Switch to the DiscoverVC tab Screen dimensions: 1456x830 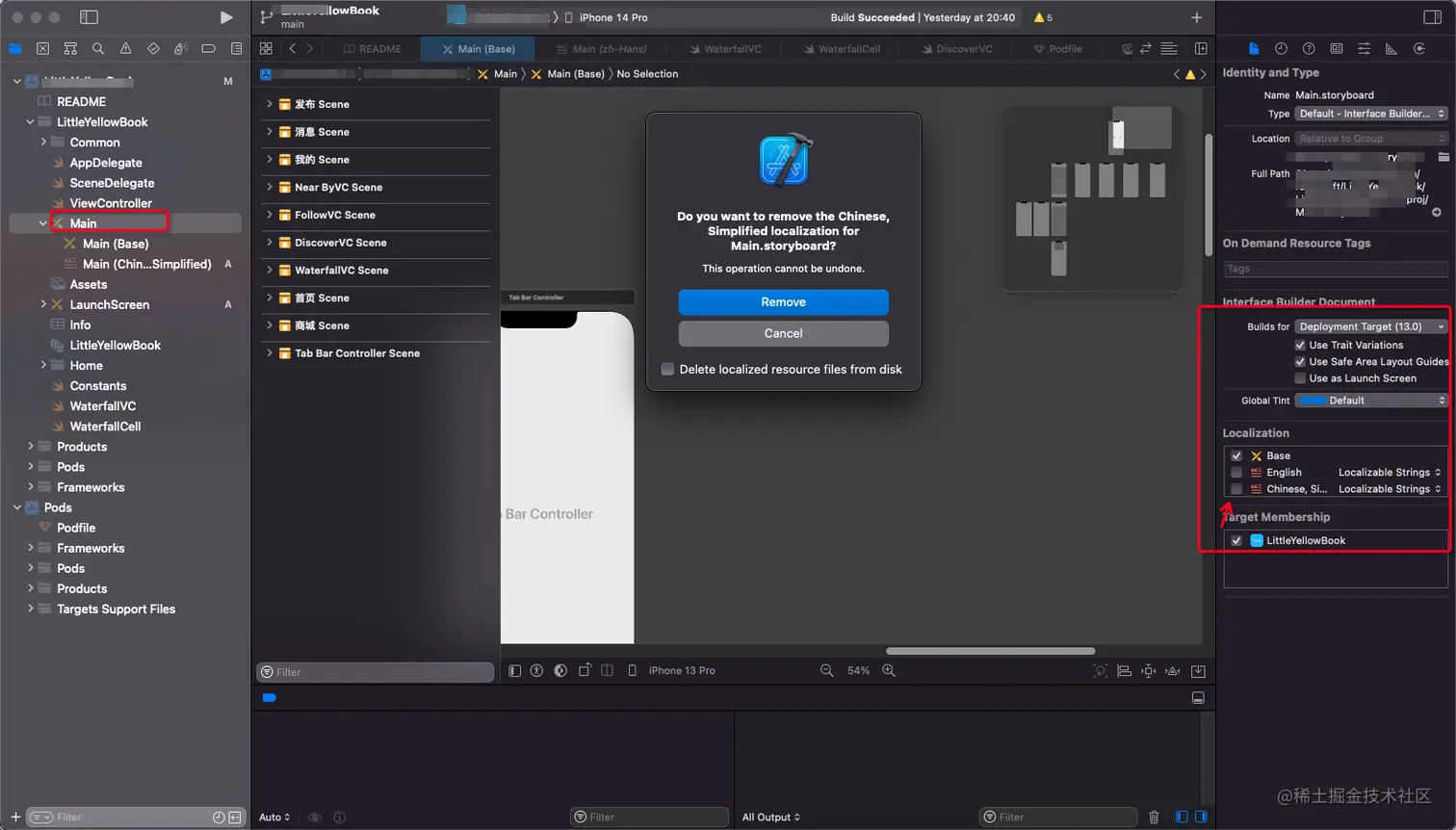coord(956,49)
